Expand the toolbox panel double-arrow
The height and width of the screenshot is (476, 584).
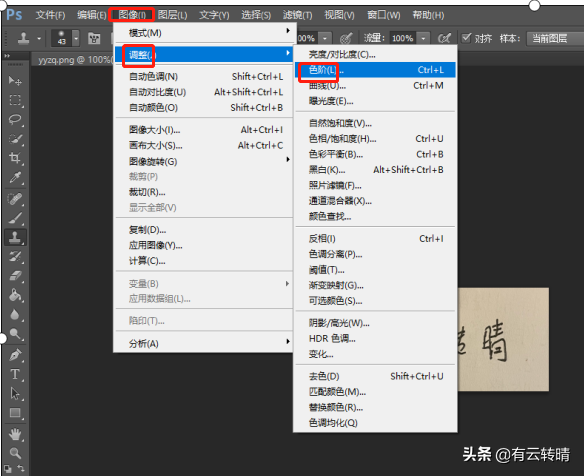pos(7,56)
